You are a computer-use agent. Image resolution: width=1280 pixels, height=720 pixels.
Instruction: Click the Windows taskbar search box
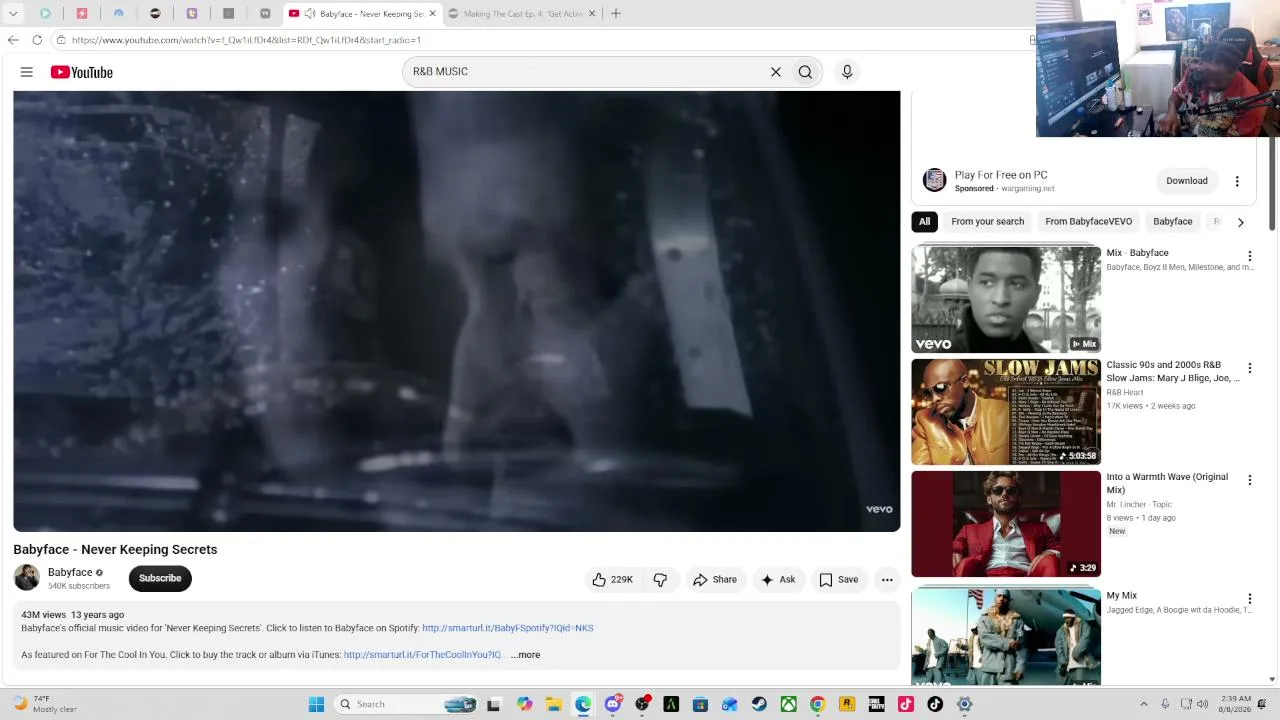(406, 704)
